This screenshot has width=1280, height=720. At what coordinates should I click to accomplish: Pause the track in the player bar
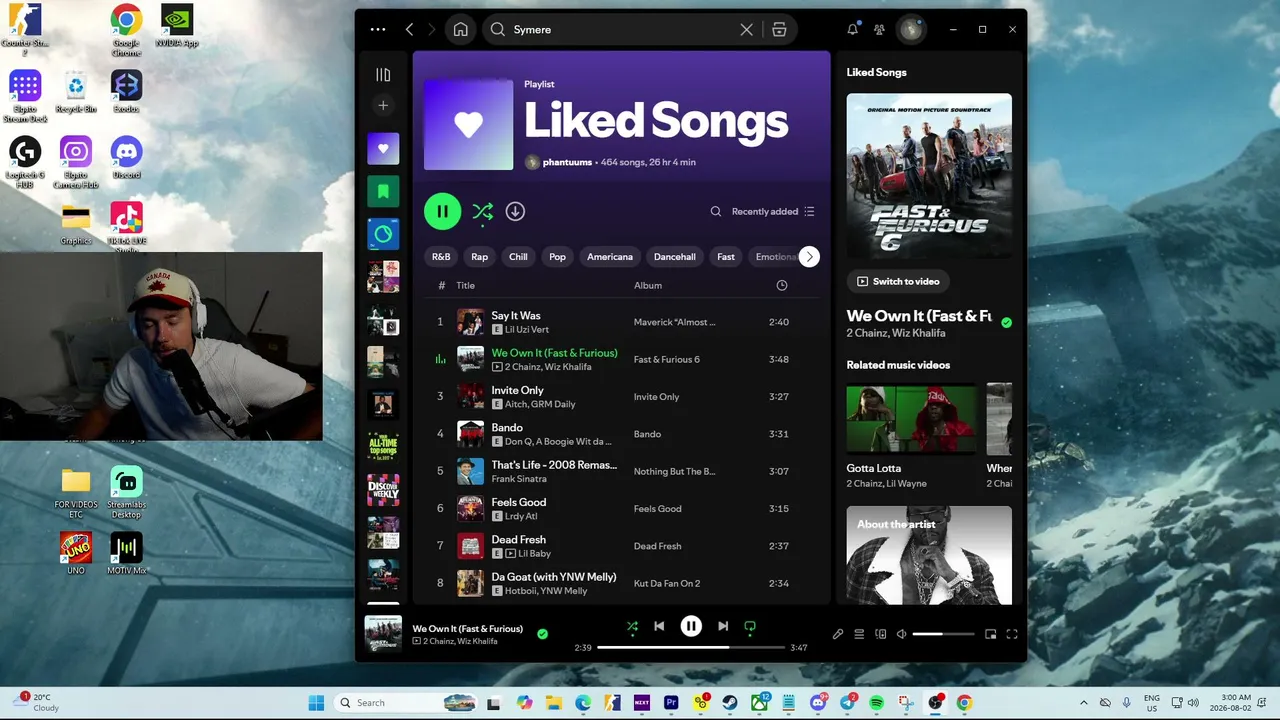click(x=691, y=627)
